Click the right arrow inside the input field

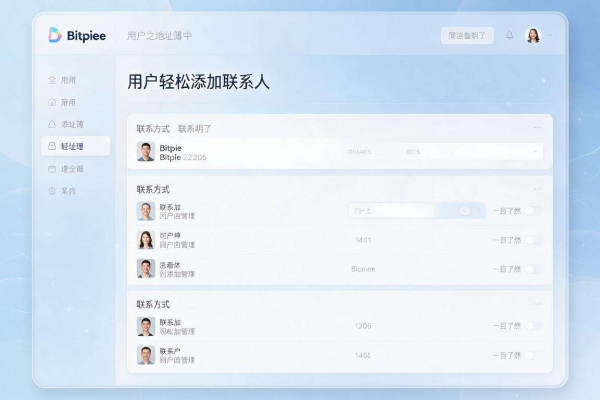pyautogui.click(x=478, y=211)
